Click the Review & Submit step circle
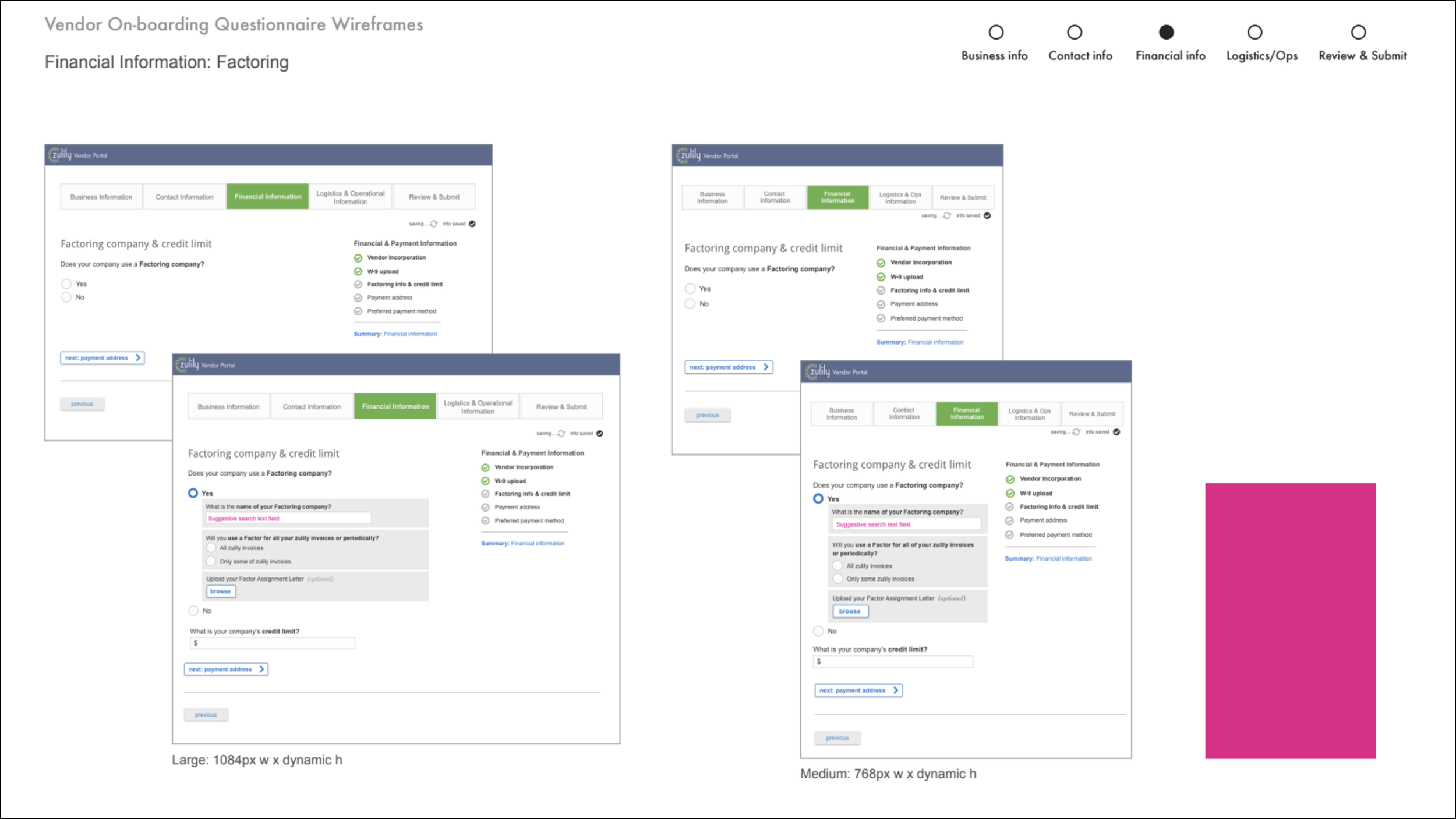 click(1358, 32)
